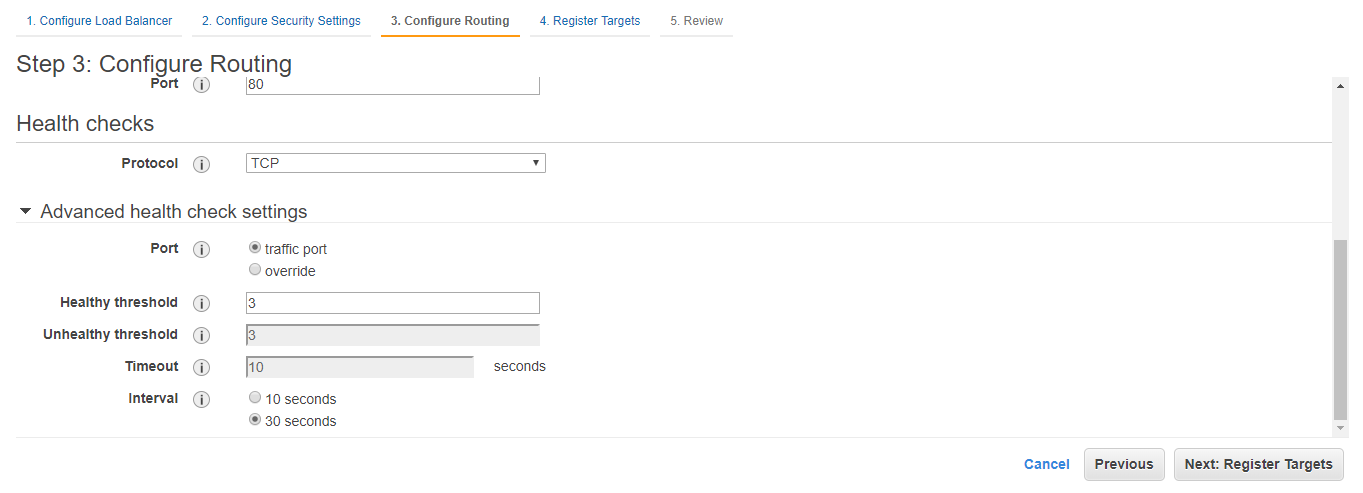This screenshot has height=493, width=1363.
Task: Click the scrollbar up arrow
Action: coord(1341,87)
